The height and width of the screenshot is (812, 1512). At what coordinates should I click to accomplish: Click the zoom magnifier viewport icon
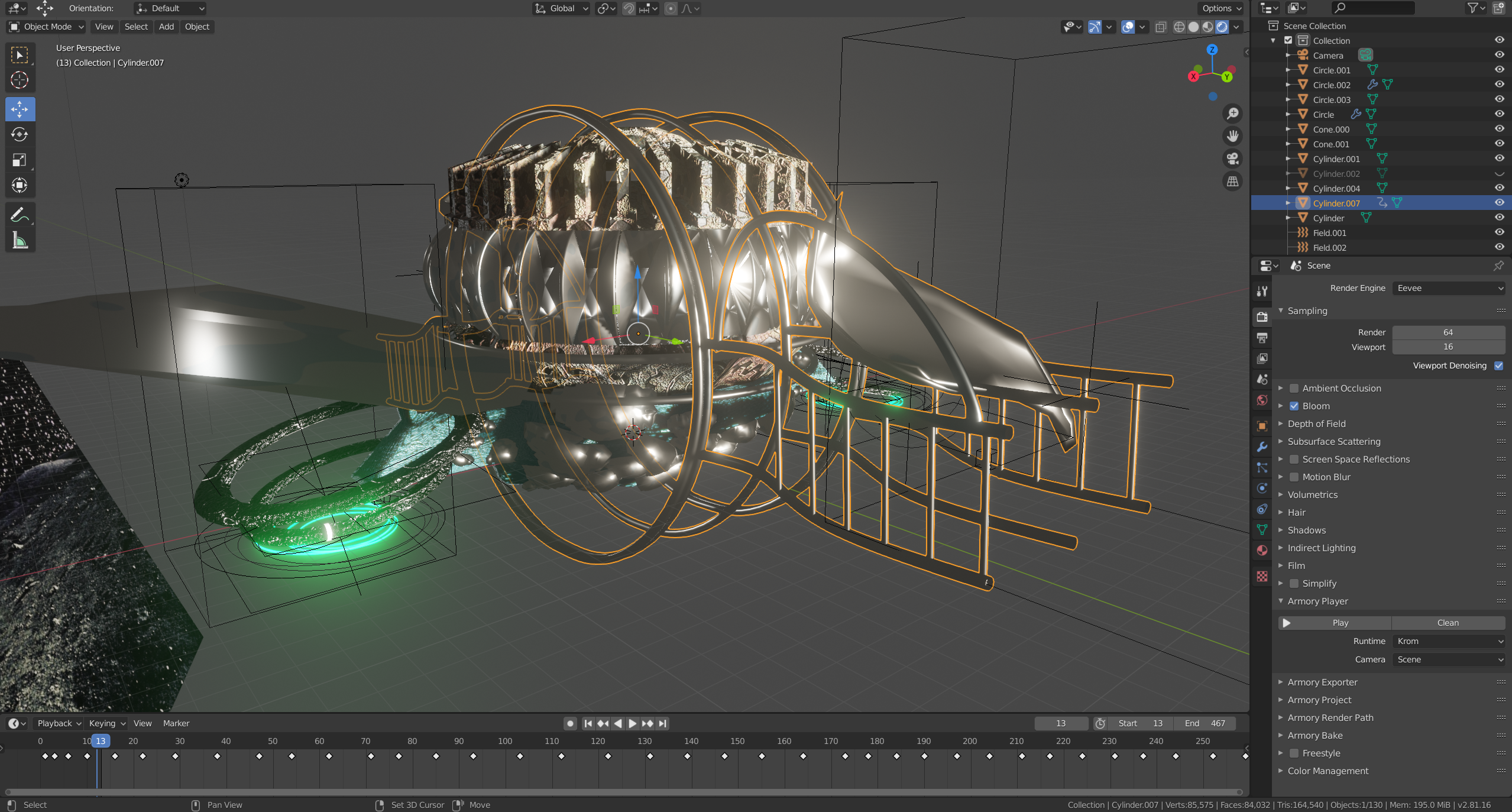(x=1232, y=113)
